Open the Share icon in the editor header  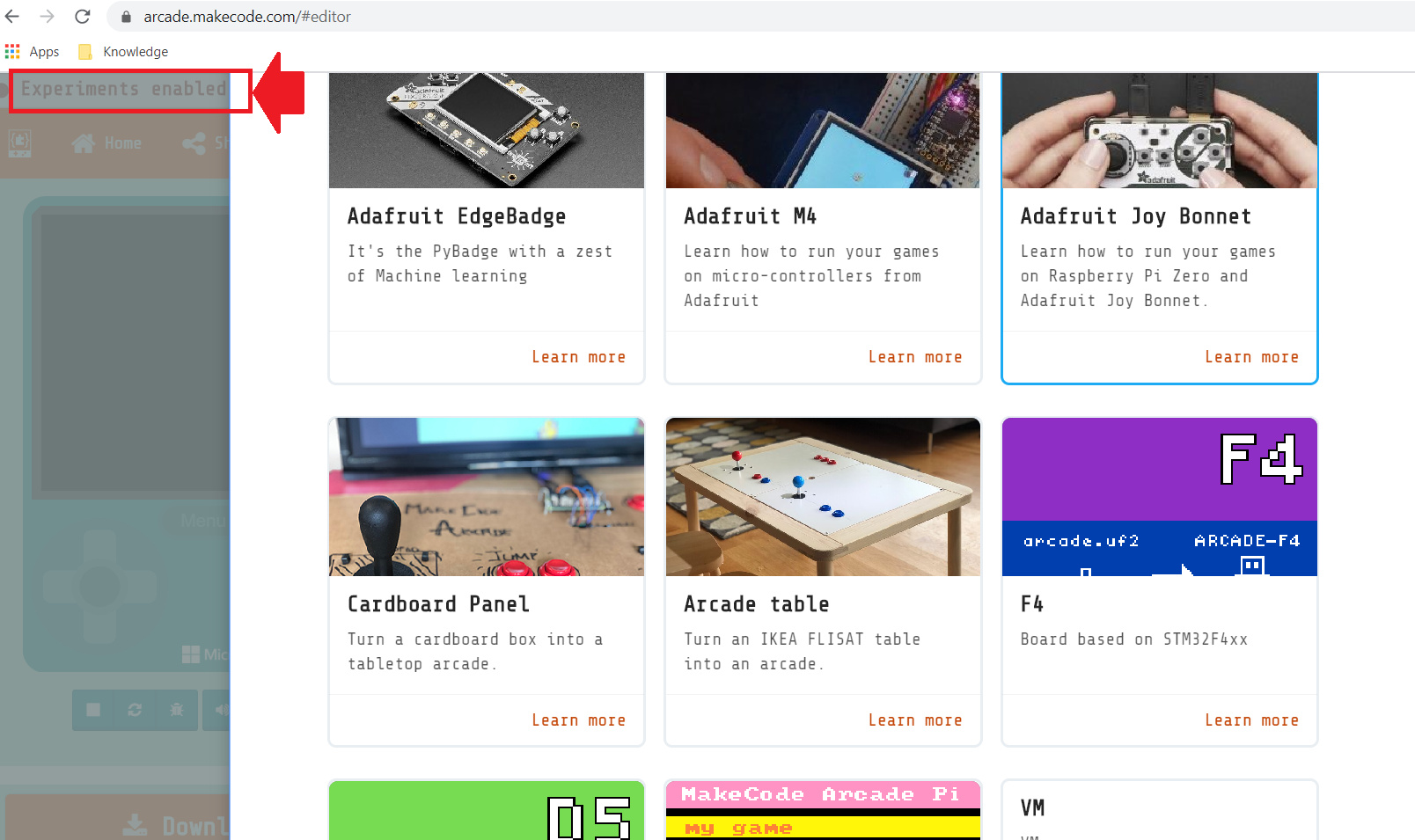point(194,143)
